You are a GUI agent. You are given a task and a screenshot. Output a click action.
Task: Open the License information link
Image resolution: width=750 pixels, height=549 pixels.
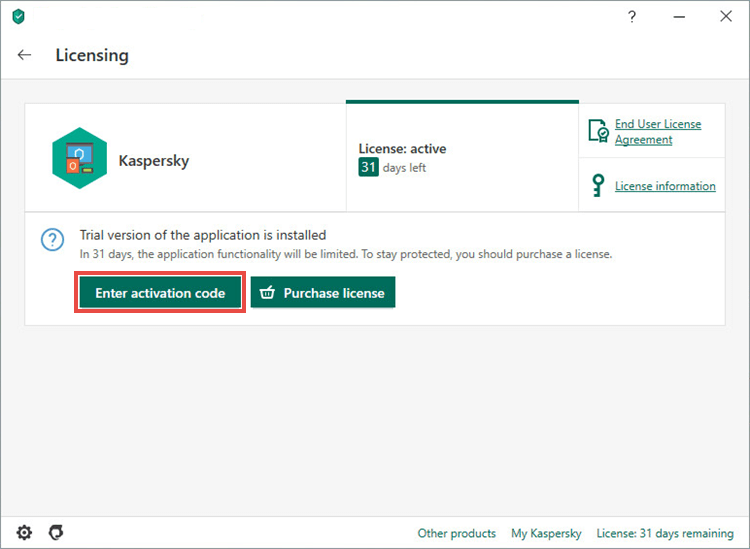665,186
